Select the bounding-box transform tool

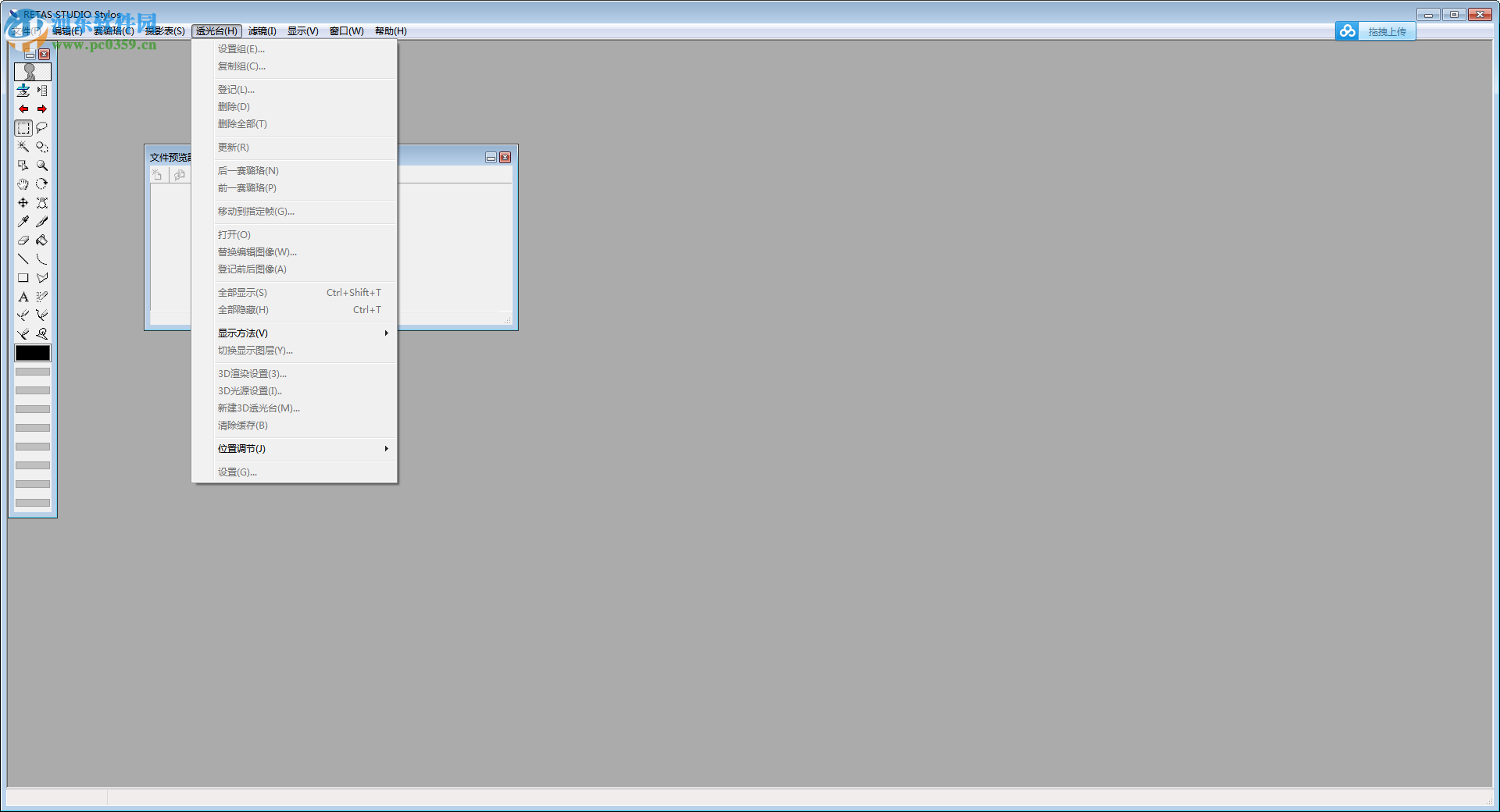[x=42, y=203]
